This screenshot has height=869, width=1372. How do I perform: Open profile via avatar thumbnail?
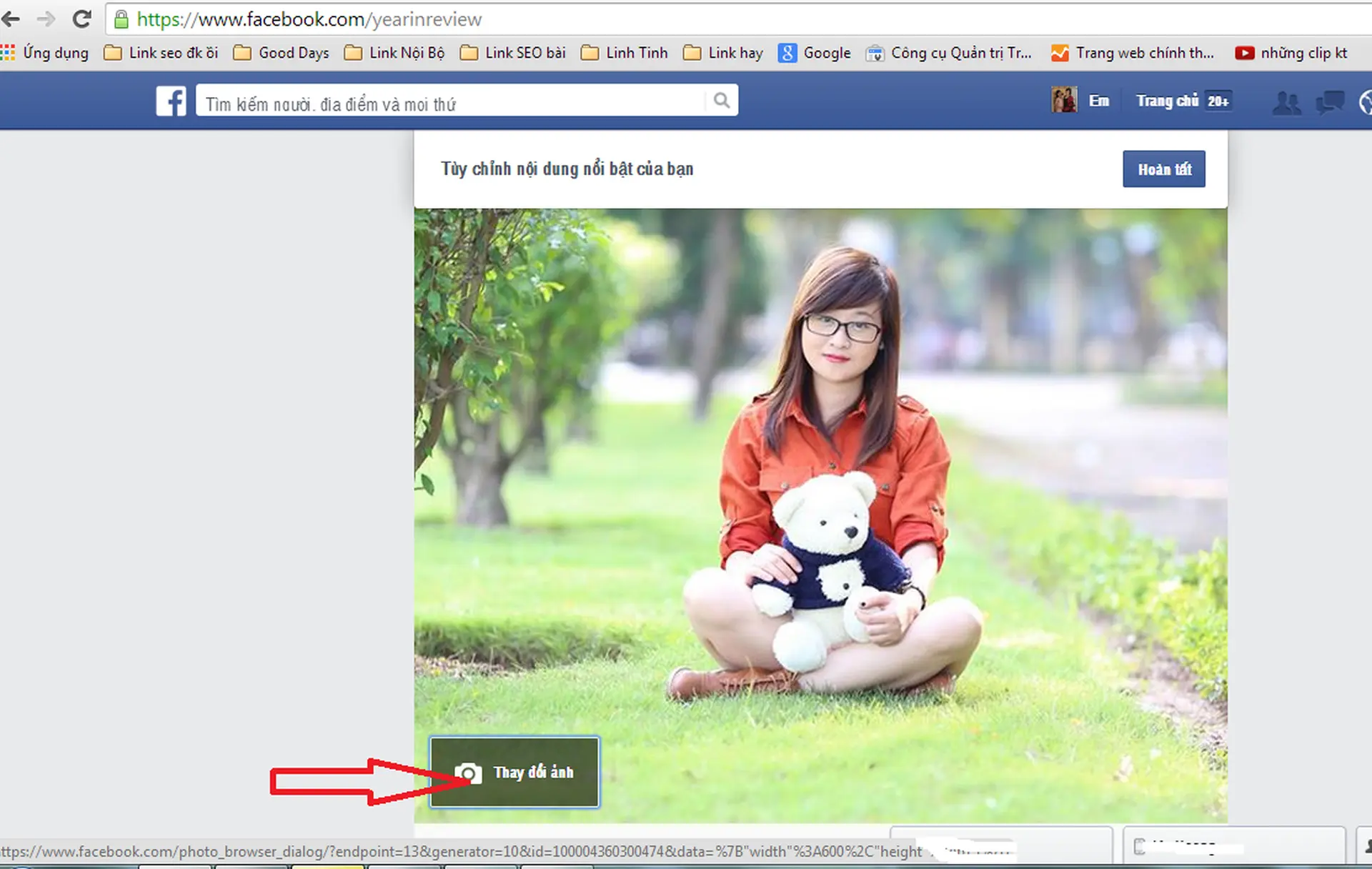[1064, 100]
